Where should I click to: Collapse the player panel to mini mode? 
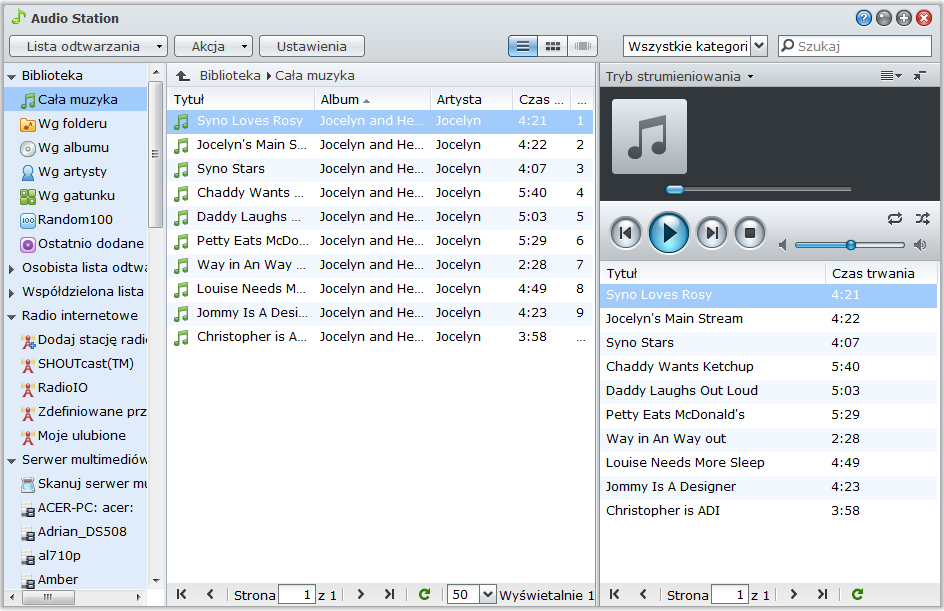coord(920,76)
